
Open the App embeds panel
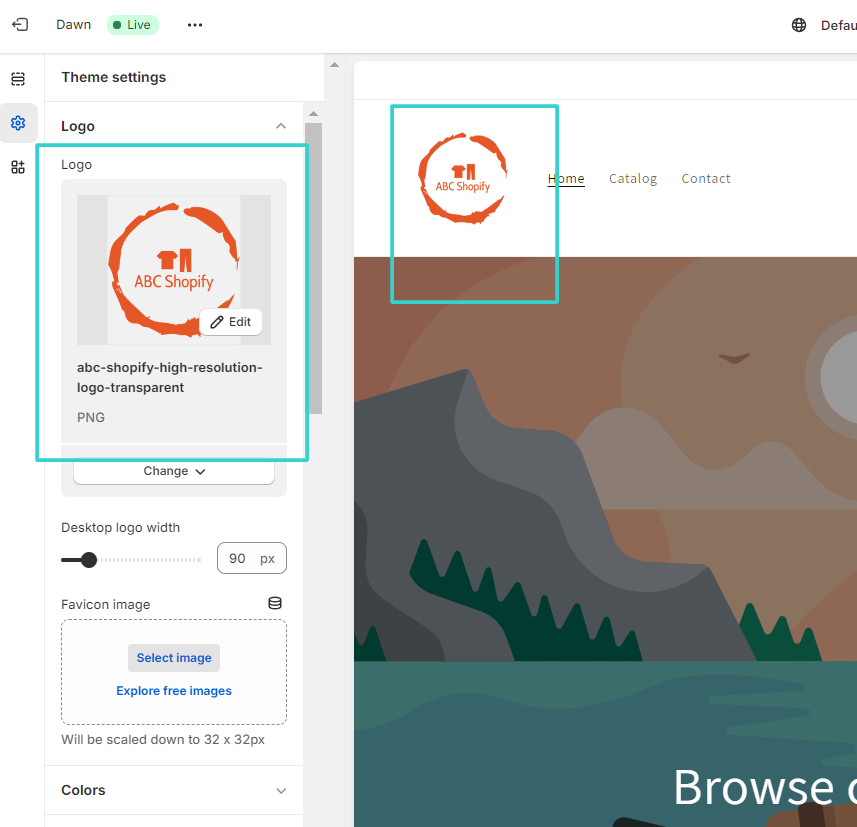[17, 167]
